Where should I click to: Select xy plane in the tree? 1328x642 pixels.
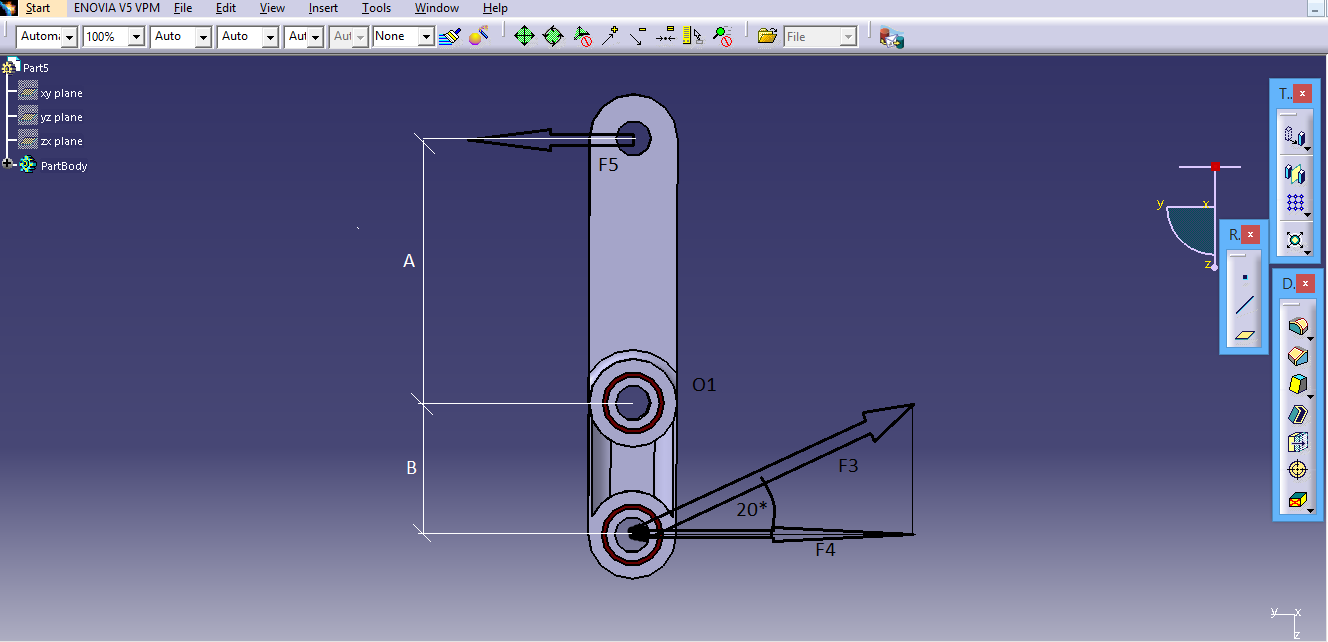[61, 93]
